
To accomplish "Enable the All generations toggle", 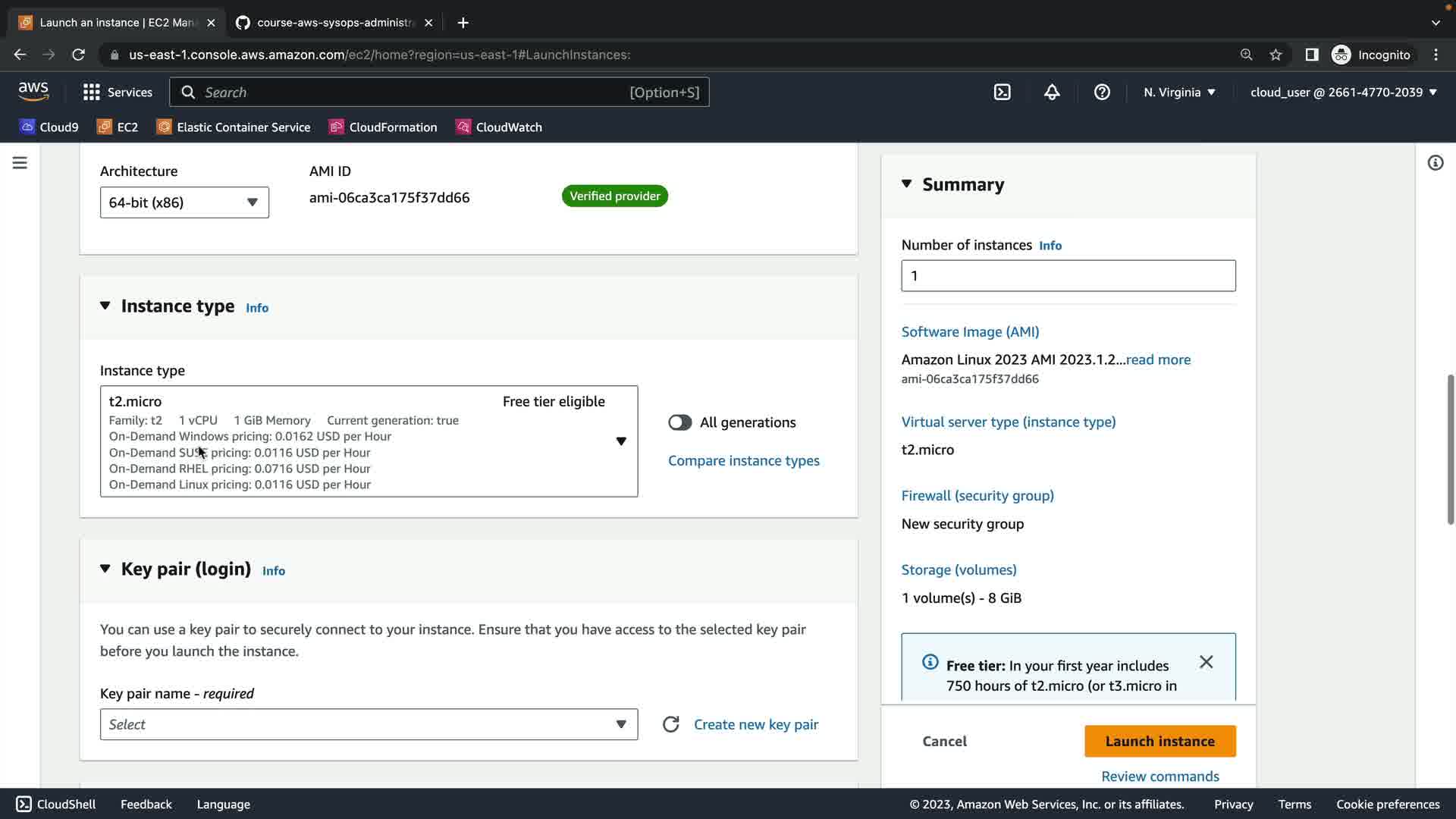I will click(x=679, y=422).
